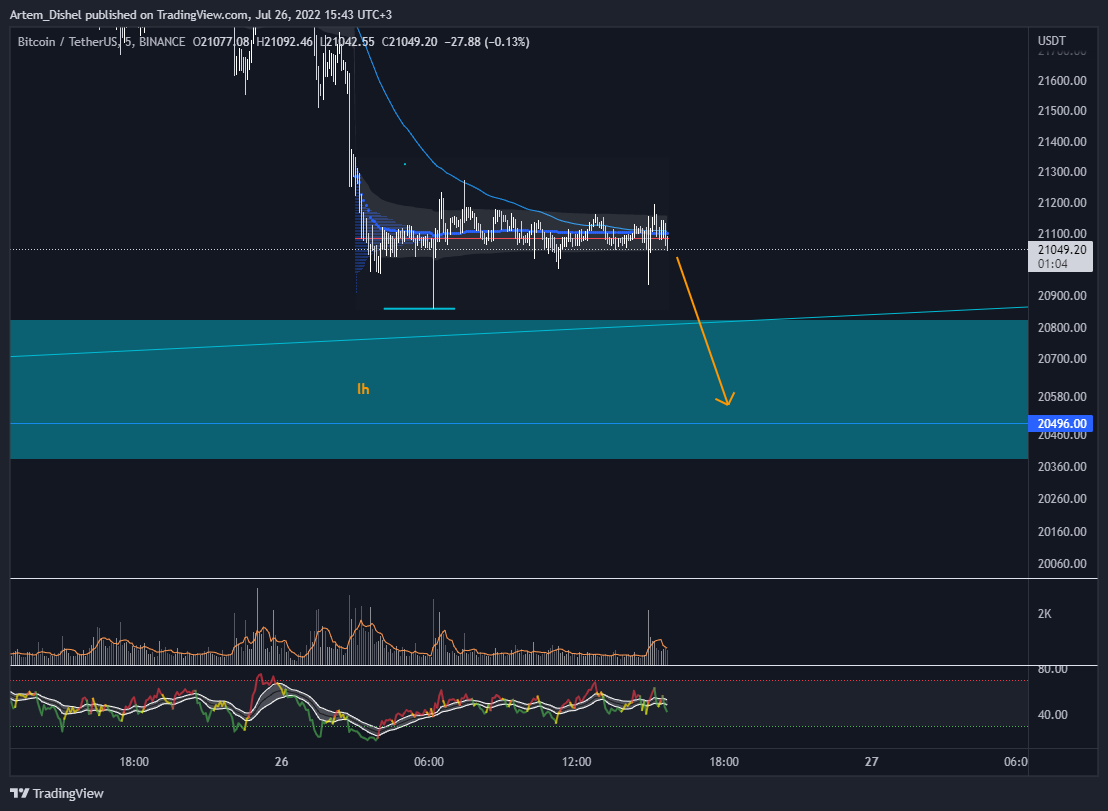The width and height of the screenshot is (1108, 811).
Task: Click the 21100.00 price axis label
Action: (1061, 233)
